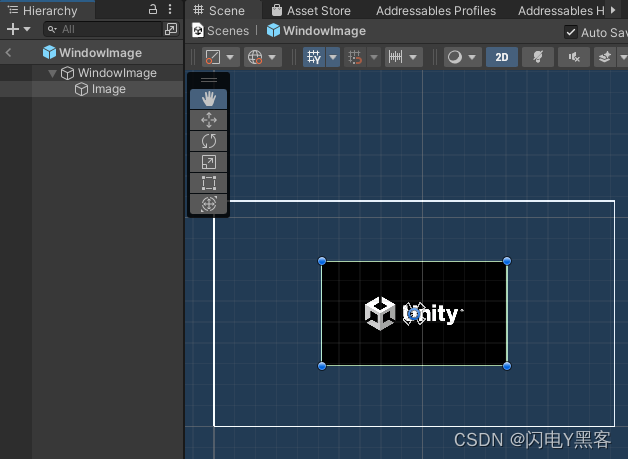The height and width of the screenshot is (459, 628).
Task: Click the bottom-left blue handle of Image
Action: 322,366
